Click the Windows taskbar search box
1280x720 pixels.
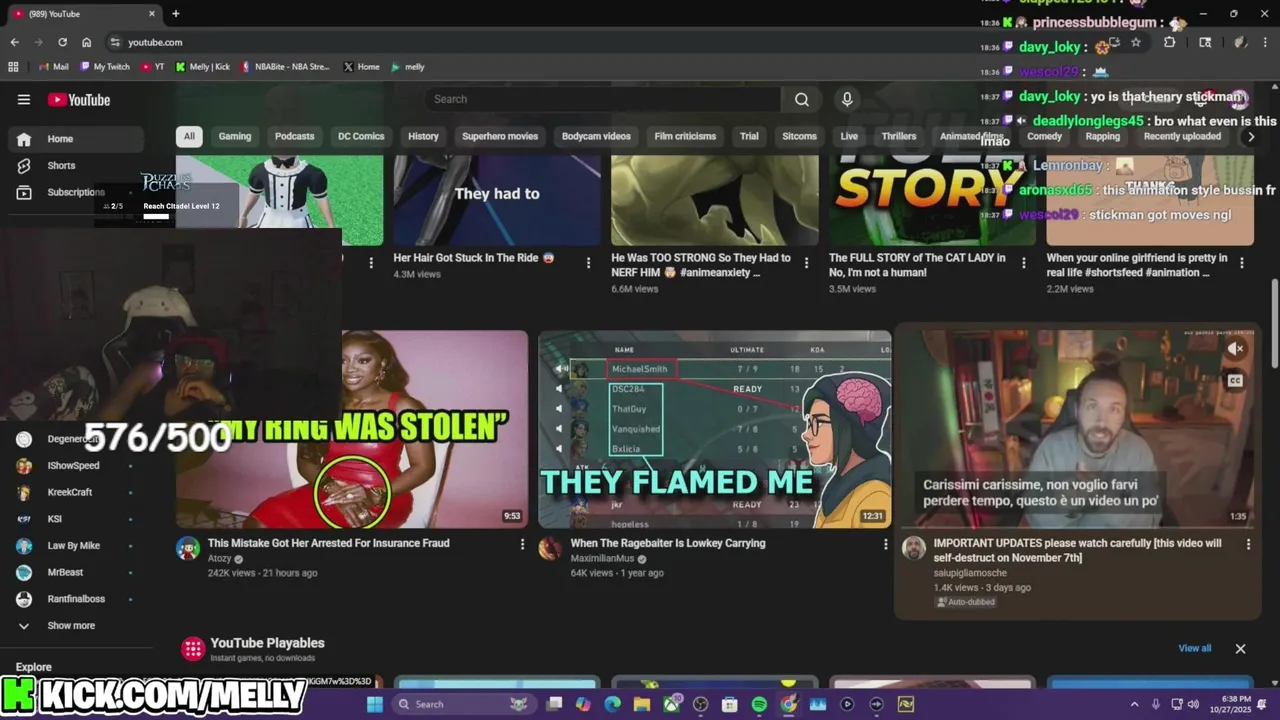tap(462, 704)
